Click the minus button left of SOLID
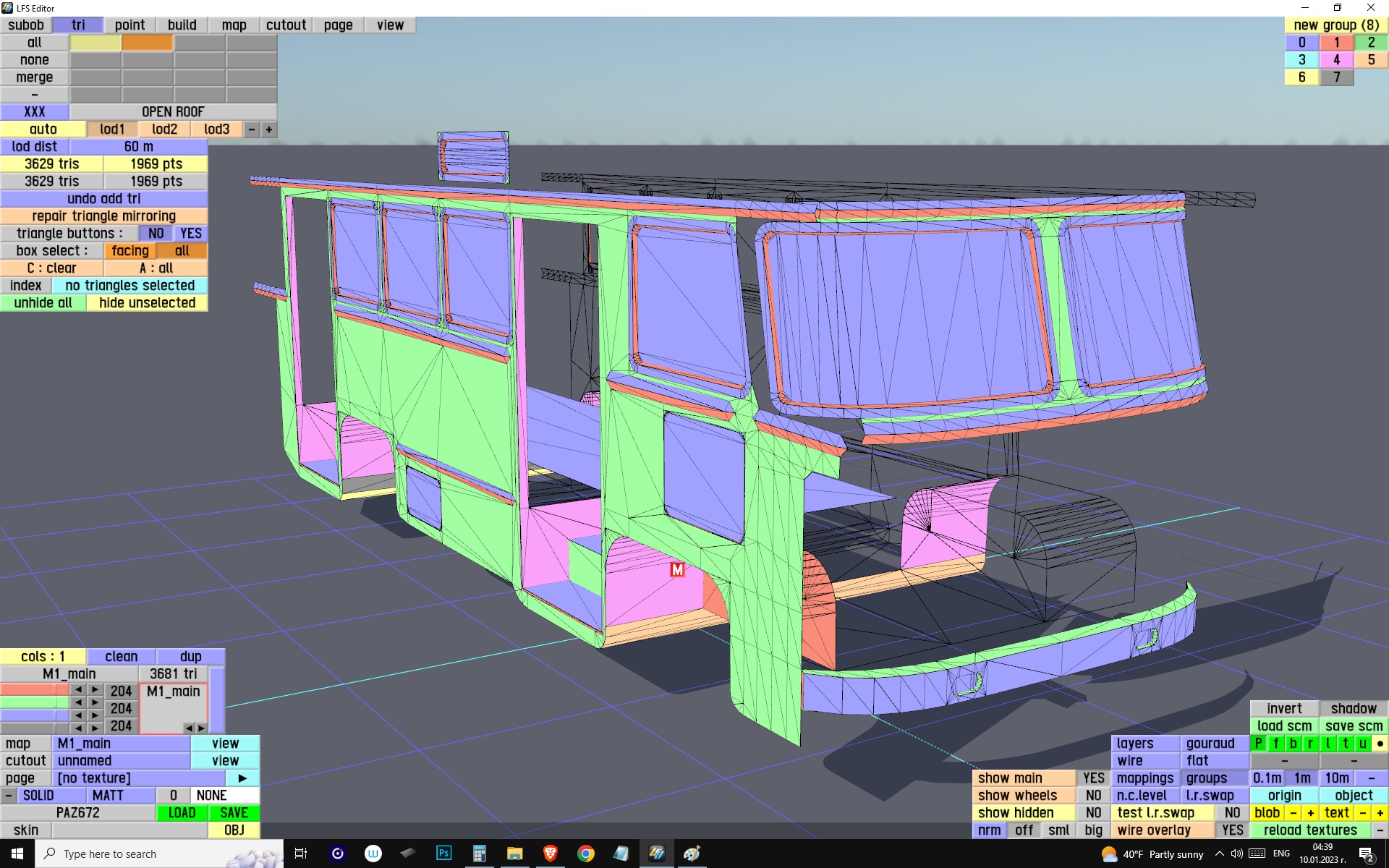The width and height of the screenshot is (1389, 868). click(x=8, y=795)
